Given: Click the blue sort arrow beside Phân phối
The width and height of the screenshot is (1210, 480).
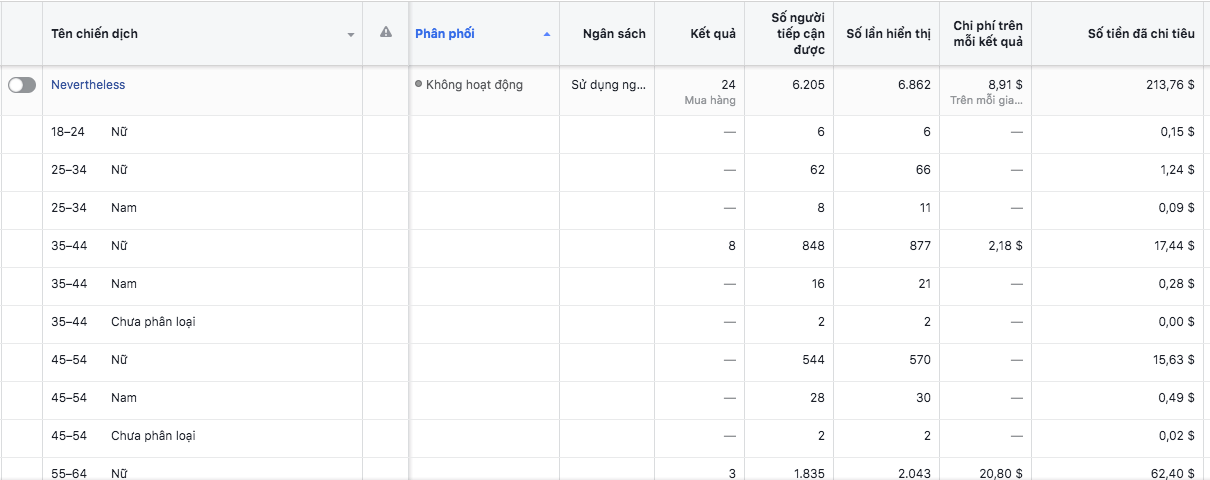Looking at the screenshot, I should (546, 34).
